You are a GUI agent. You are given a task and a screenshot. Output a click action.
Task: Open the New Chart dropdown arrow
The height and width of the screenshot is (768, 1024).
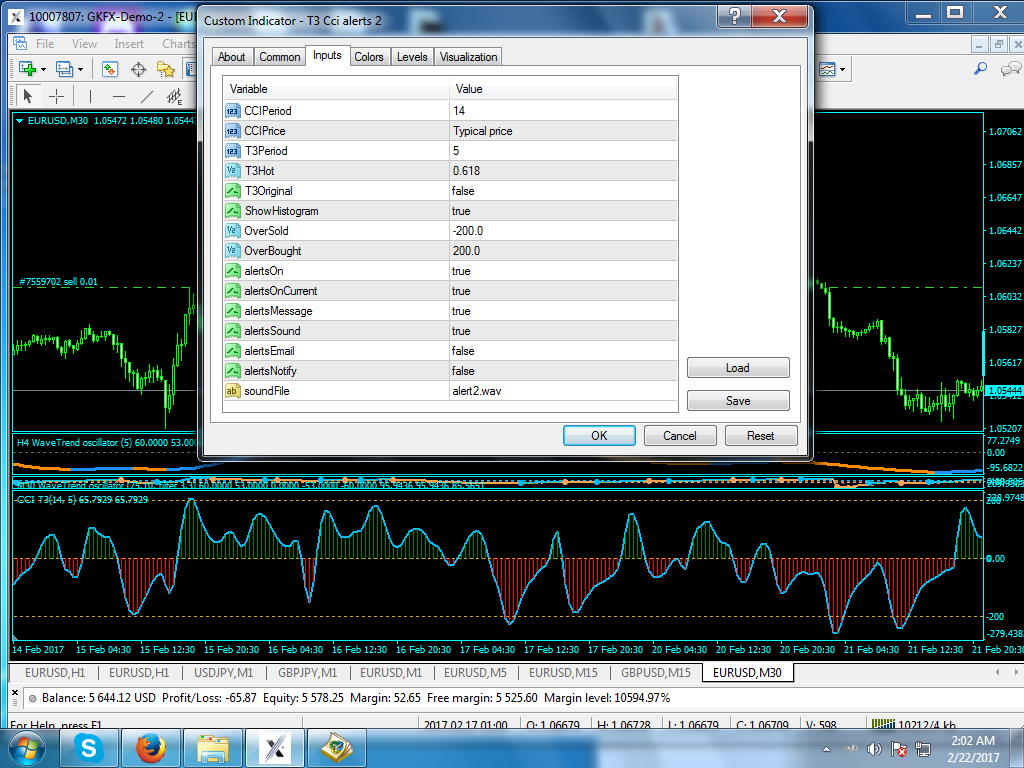point(43,69)
